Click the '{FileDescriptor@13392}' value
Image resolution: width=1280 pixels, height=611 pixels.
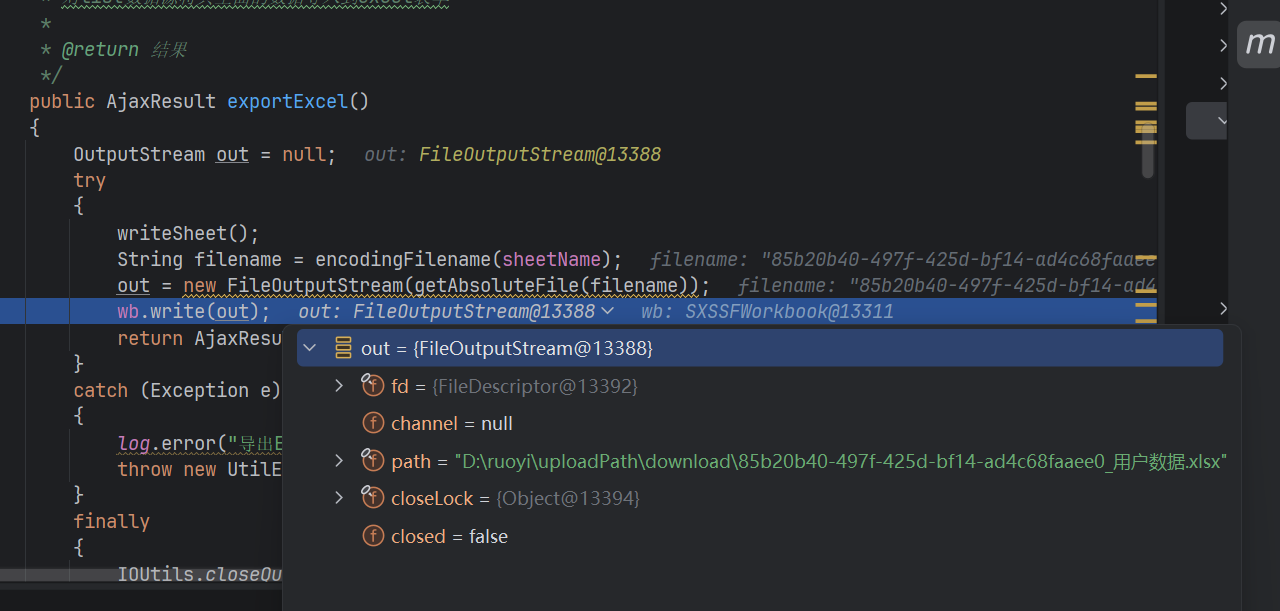click(x=534, y=386)
